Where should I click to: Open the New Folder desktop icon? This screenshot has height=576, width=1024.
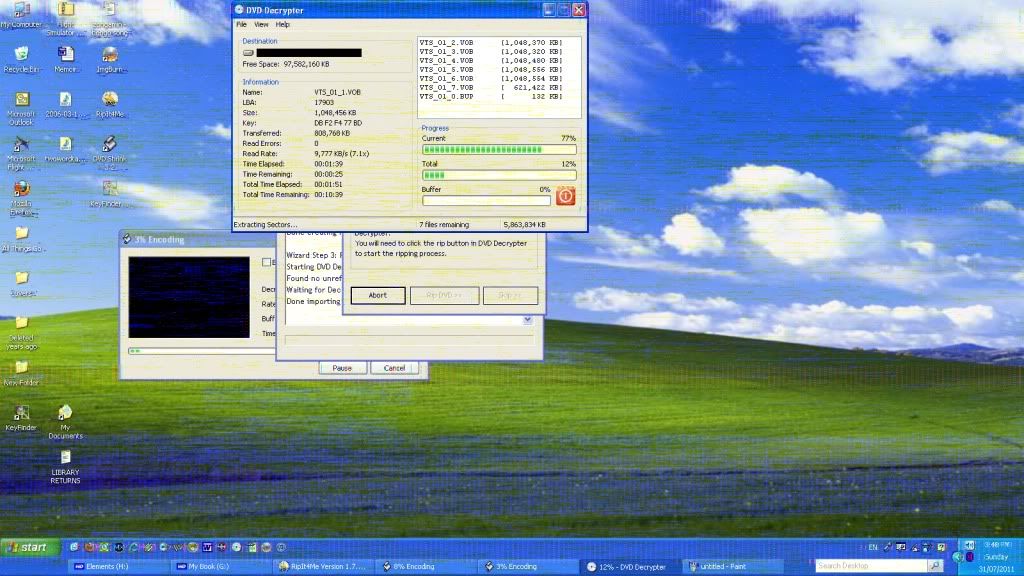[x=22, y=373]
